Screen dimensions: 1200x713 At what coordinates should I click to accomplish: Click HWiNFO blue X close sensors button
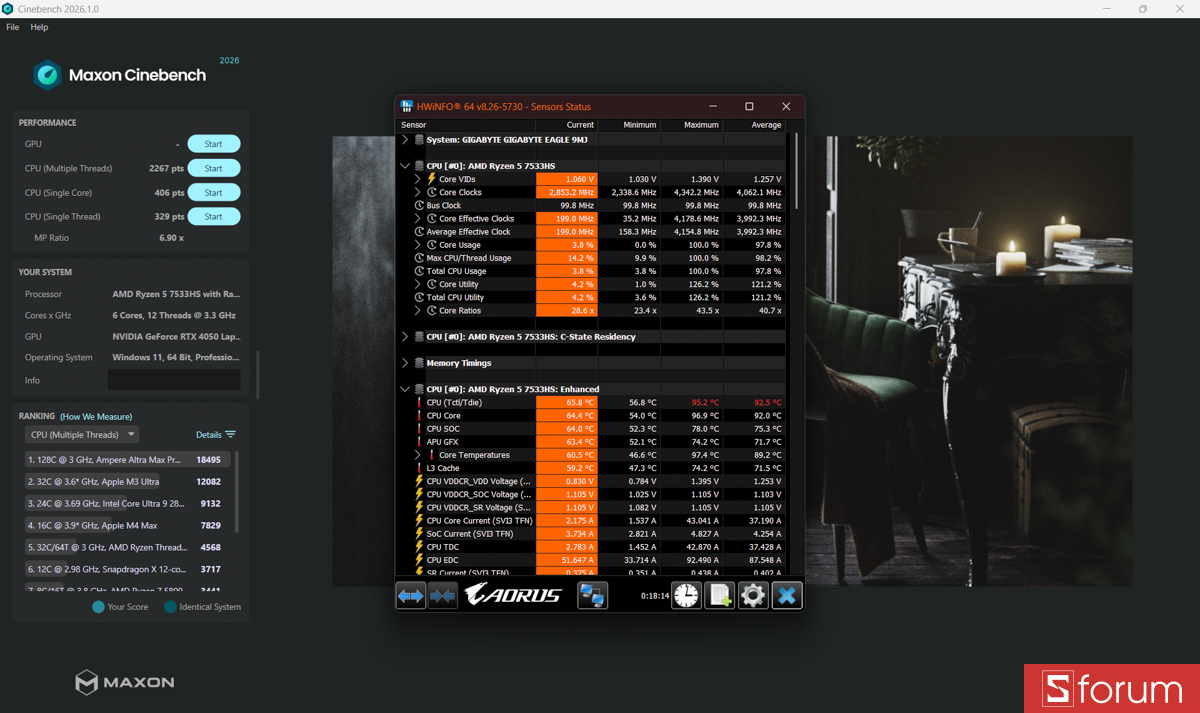coord(787,595)
